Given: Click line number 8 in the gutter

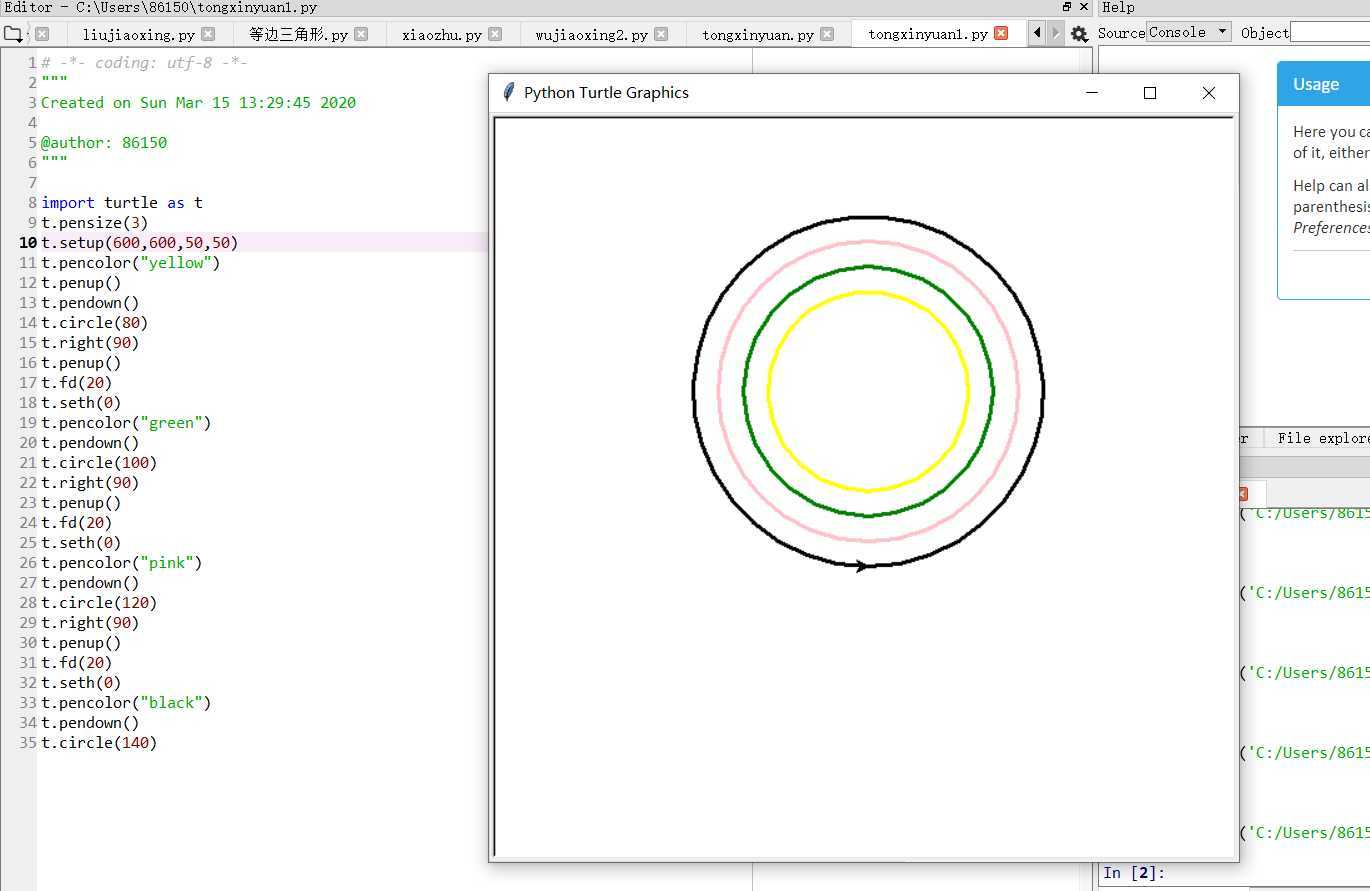Looking at the screenshot, I should coord(33,202).
